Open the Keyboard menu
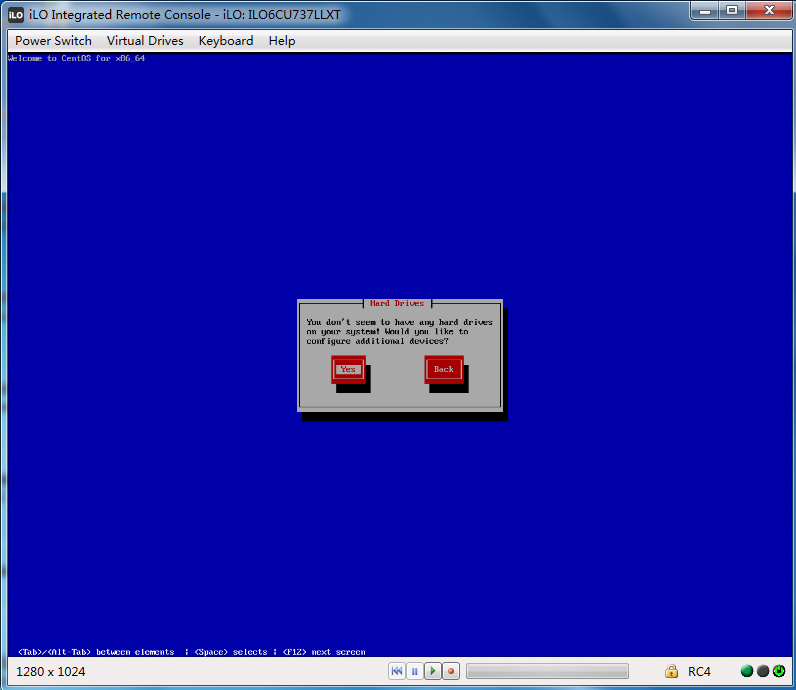Screen dimensions: 796x690 tap(225, 41)
